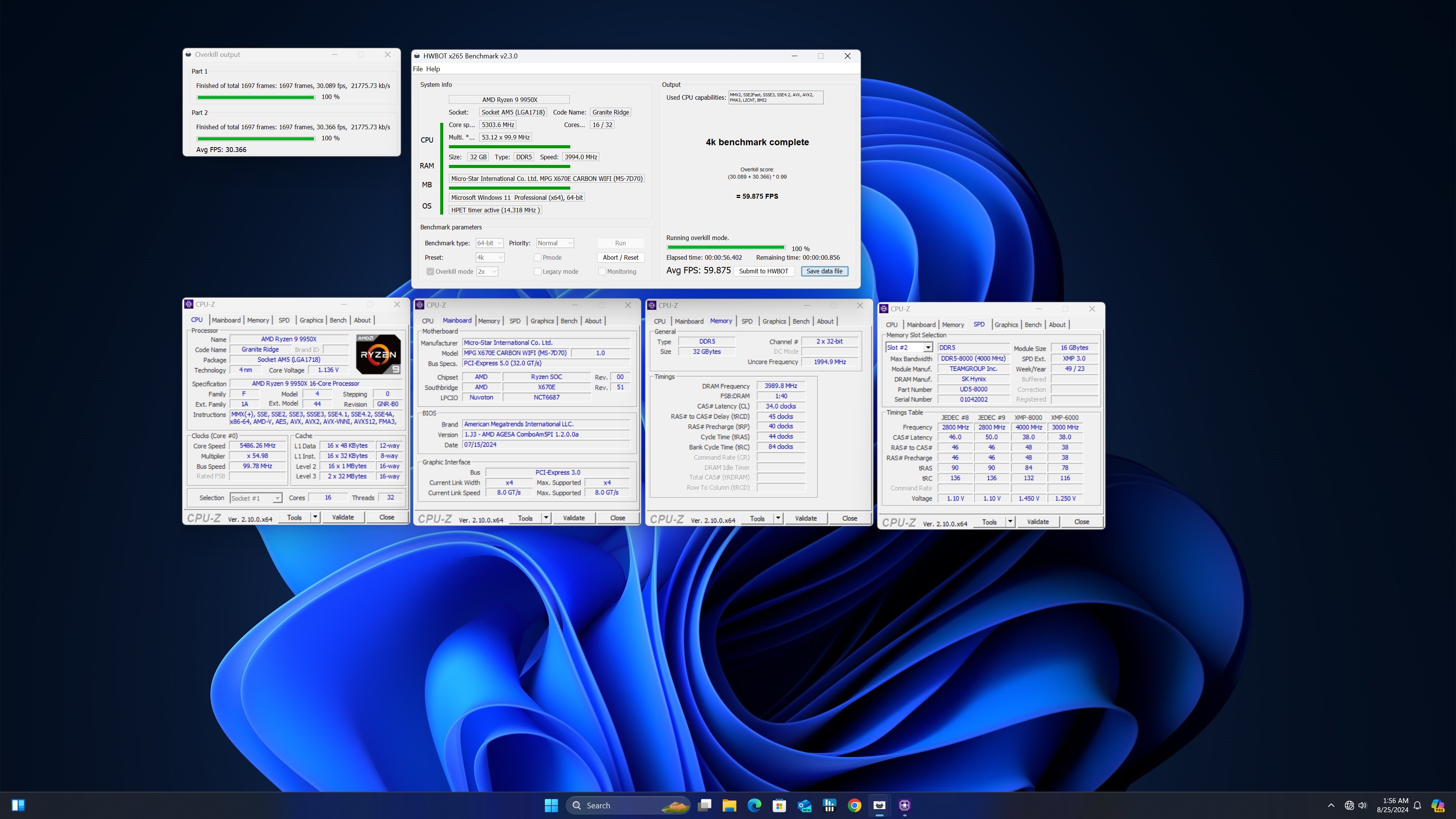
Task: Enable the Pmode checkbox
Action: (538, 258)
